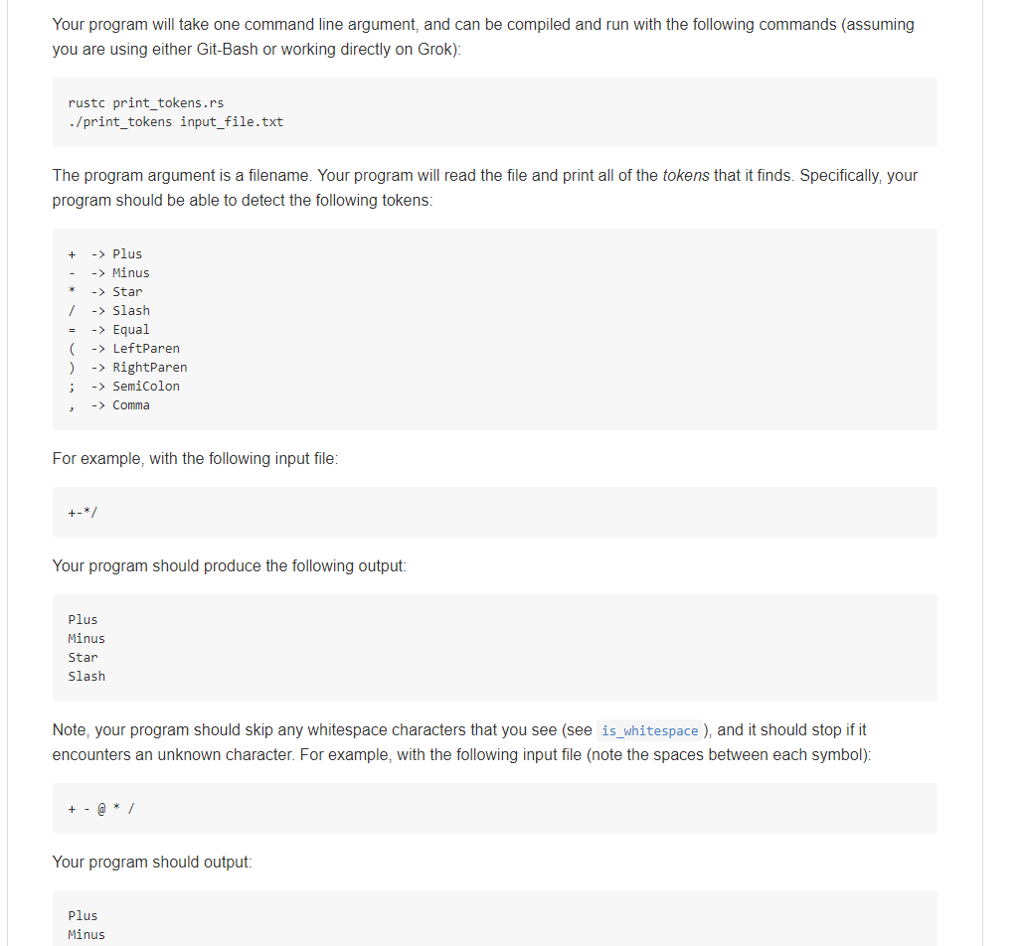Click the ./print_tokens input_file.txt command
The height and width of the screenshot is (946, 1024).
176,122
